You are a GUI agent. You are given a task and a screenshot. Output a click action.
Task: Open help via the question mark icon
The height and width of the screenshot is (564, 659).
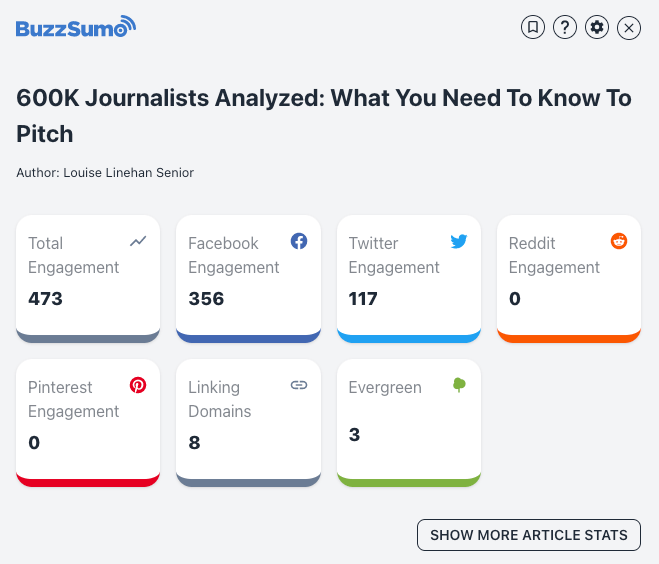coord(565,28)
